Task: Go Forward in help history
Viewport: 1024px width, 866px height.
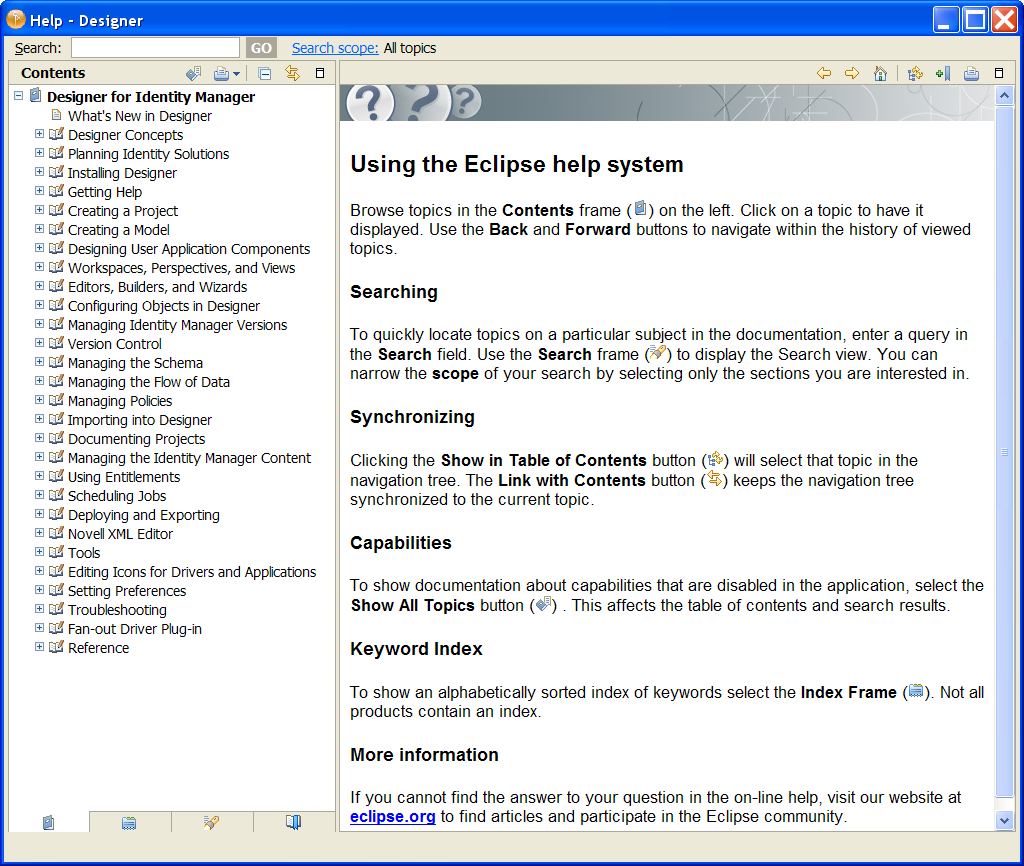Action: [x=852, y=73]
